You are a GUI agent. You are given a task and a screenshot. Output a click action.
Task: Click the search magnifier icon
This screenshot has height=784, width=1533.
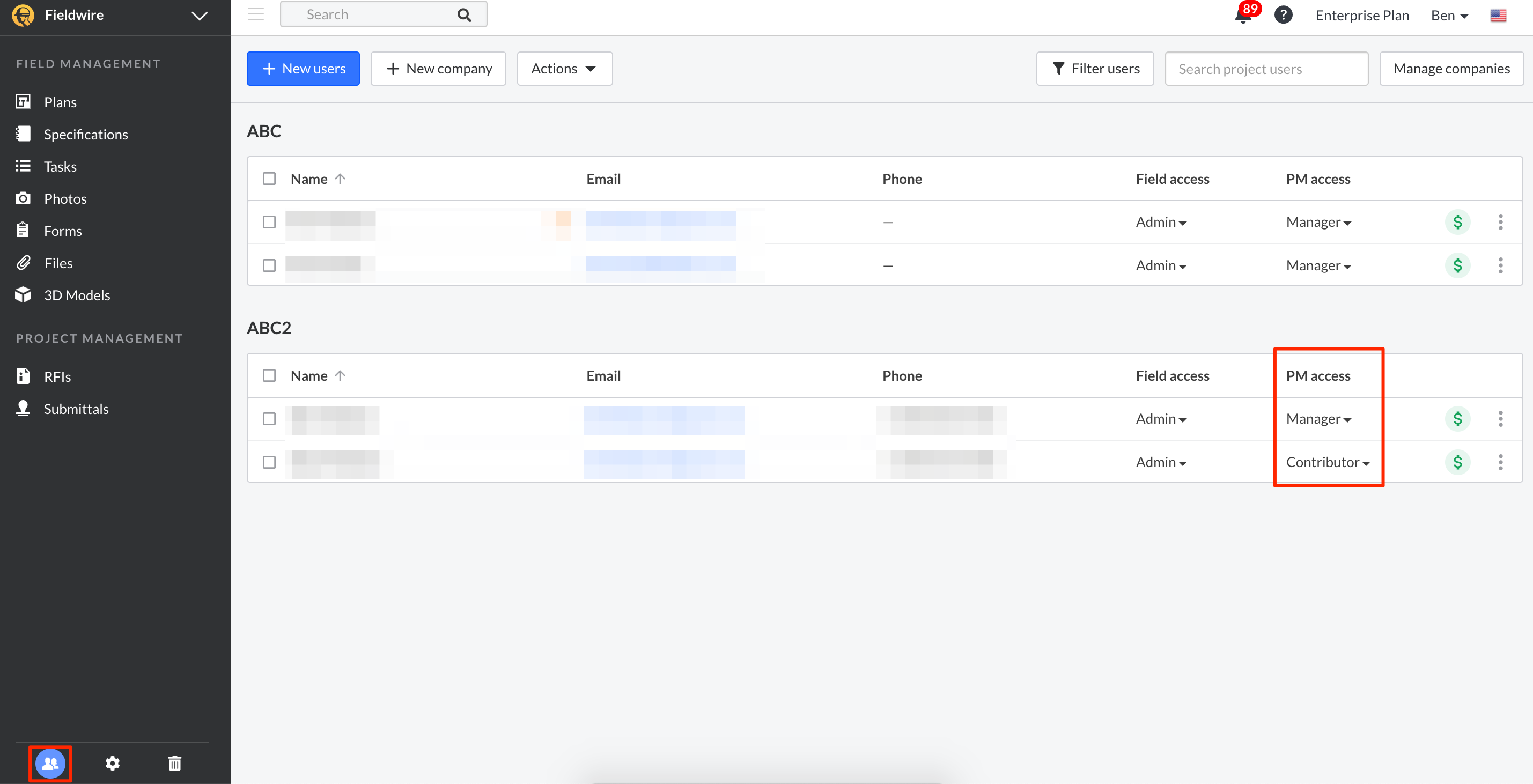click(x=464, y=15)
